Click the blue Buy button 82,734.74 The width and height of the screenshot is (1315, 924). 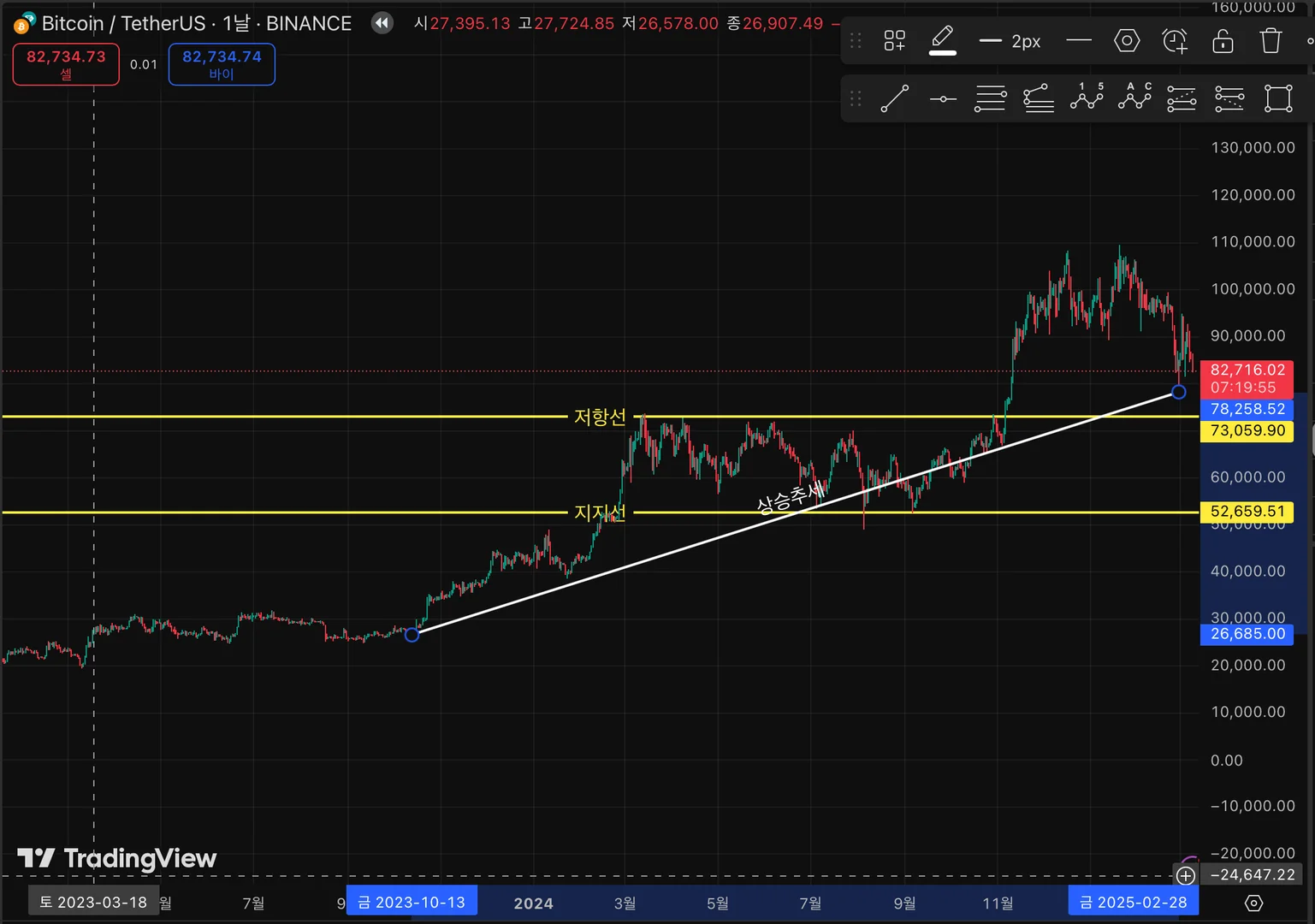(222, 64)
